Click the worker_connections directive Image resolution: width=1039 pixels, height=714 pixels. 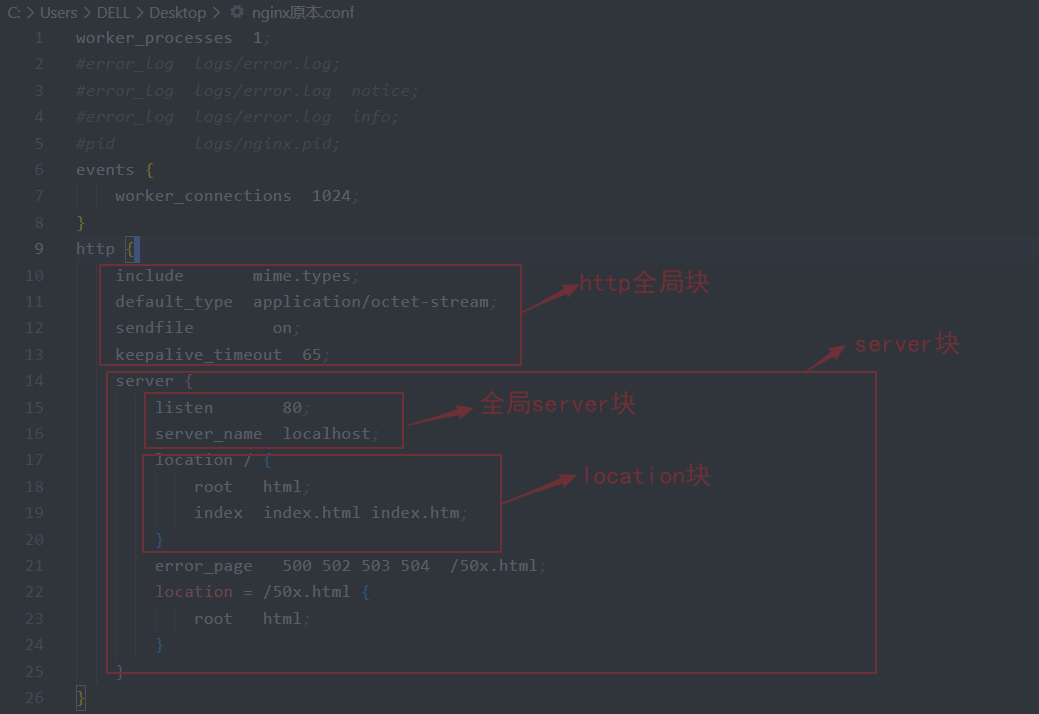click(x=203, y=196)
